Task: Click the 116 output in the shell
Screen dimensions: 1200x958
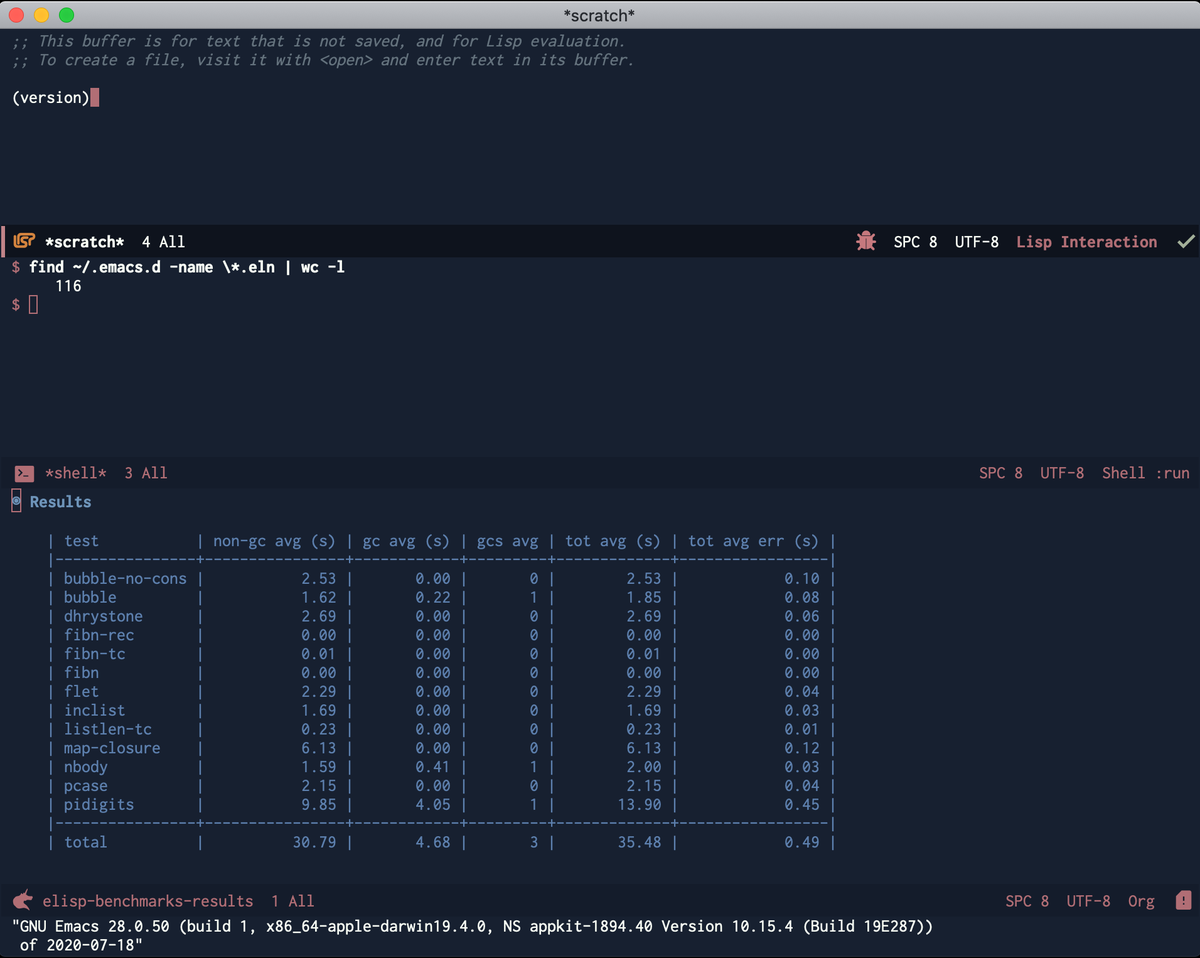Action: pos(68,286)
